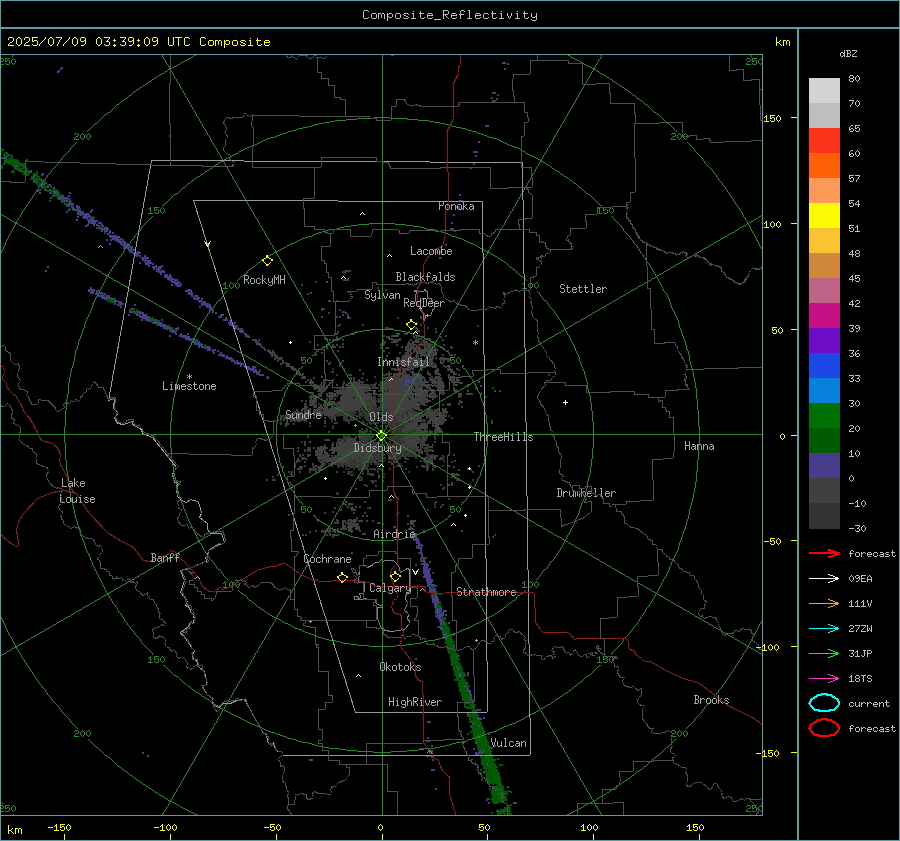Screen dimensions: 900x841
Task: Click the Didsbury label
Action: [377, 448]
